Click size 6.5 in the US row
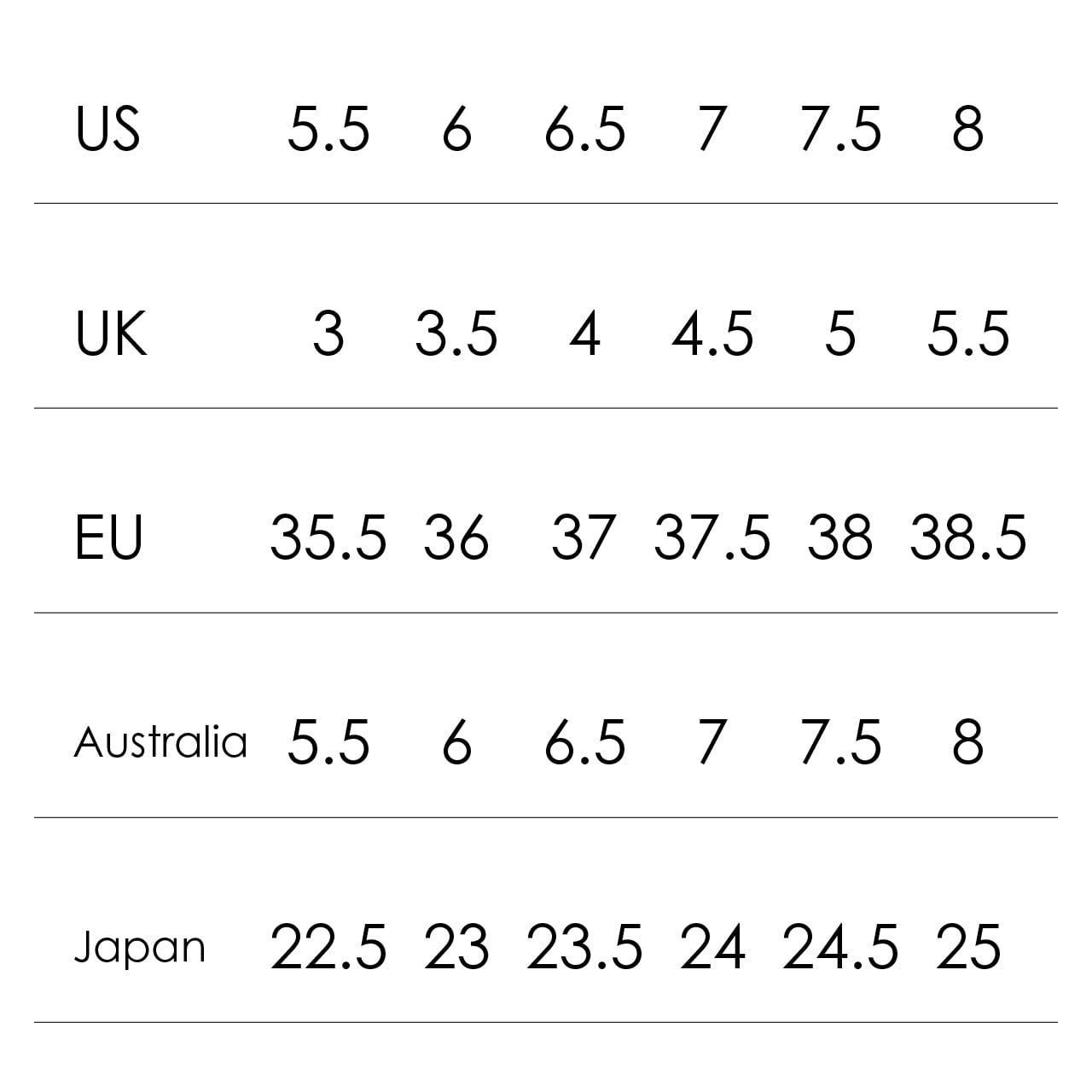1092x1092 pixels. click(x=585, y=130)
